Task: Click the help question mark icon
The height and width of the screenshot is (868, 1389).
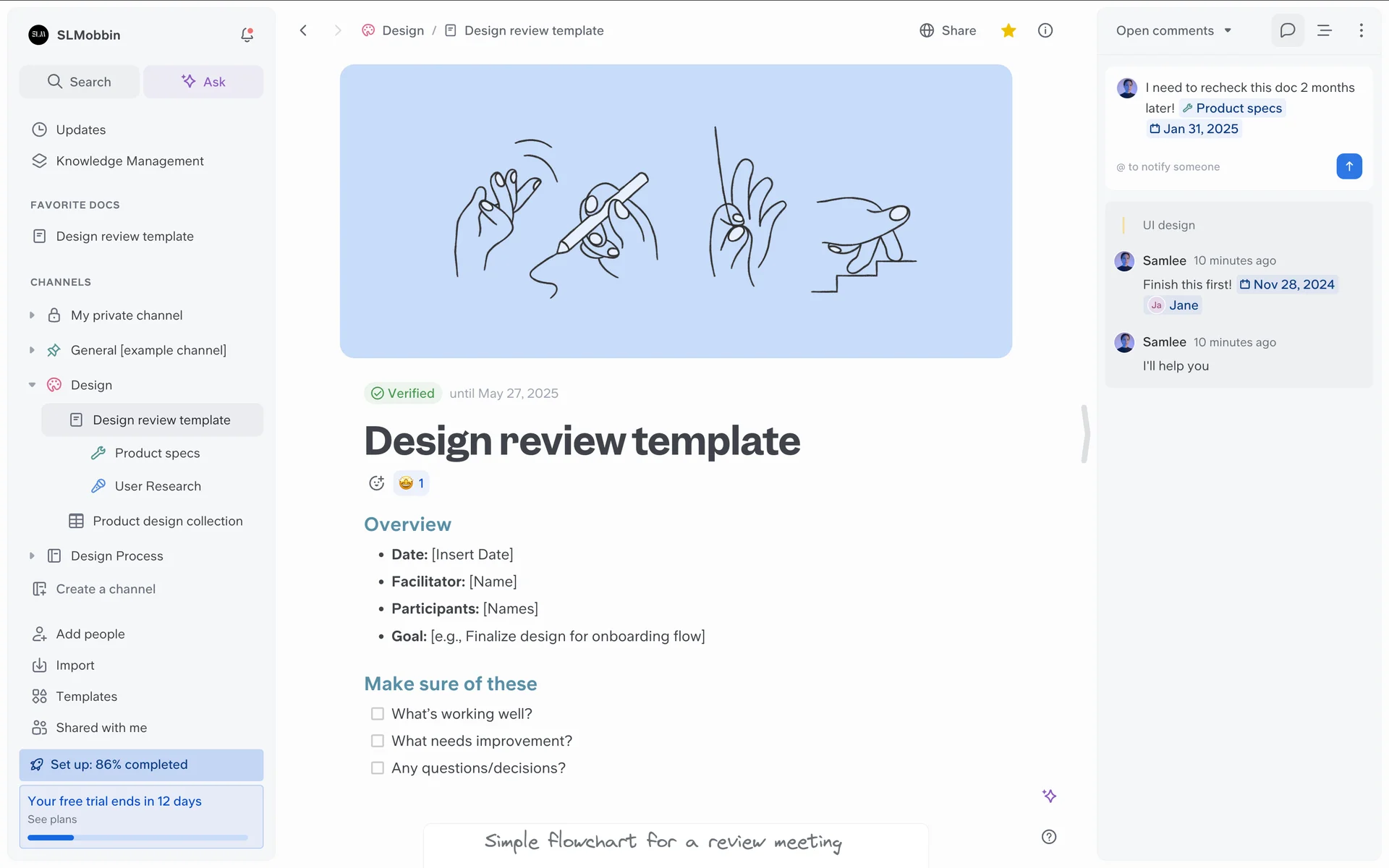Action: tap(1048, 837)
